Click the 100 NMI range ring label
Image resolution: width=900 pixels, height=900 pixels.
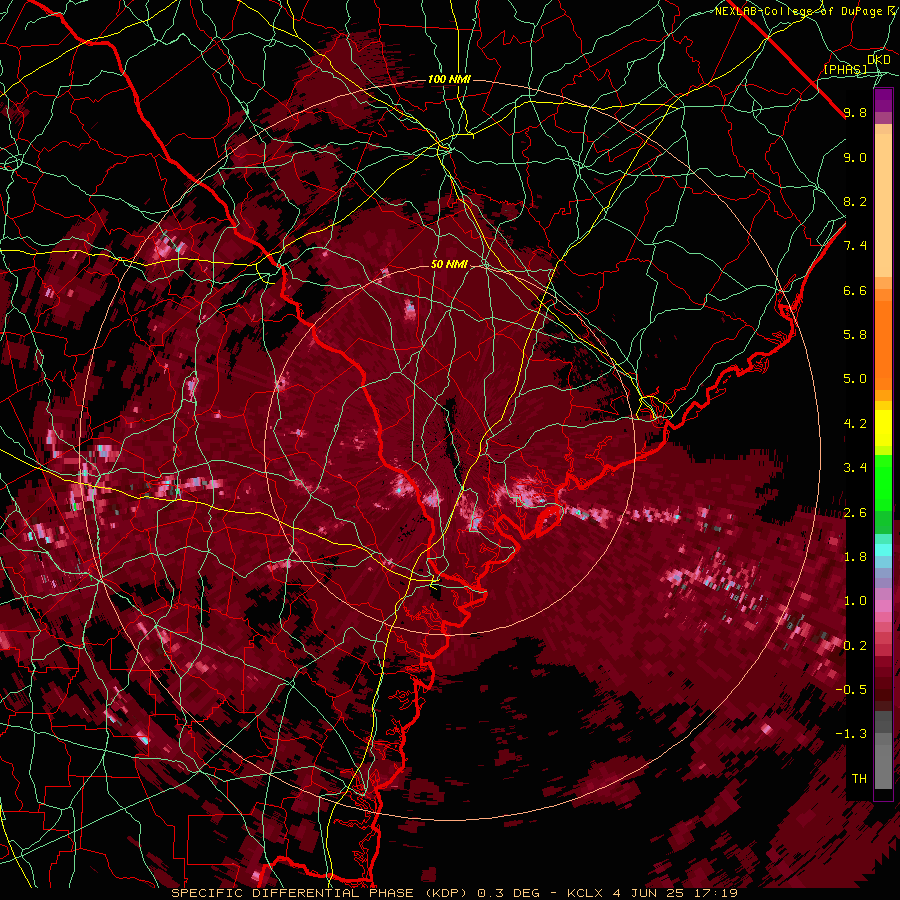click(x=449, y=79)
